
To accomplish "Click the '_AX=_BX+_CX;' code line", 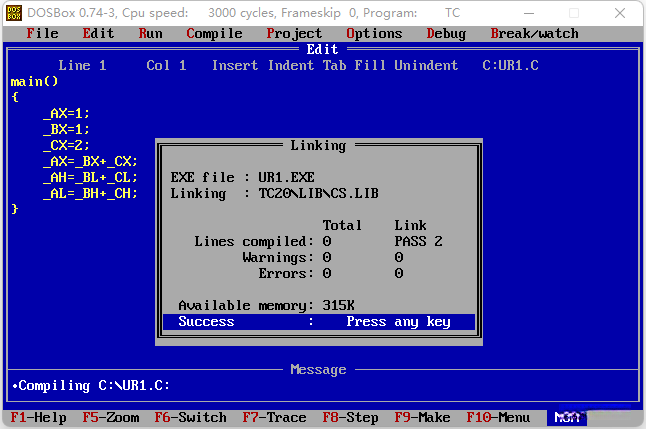I will pyautogui.click(x=90, y=162).
